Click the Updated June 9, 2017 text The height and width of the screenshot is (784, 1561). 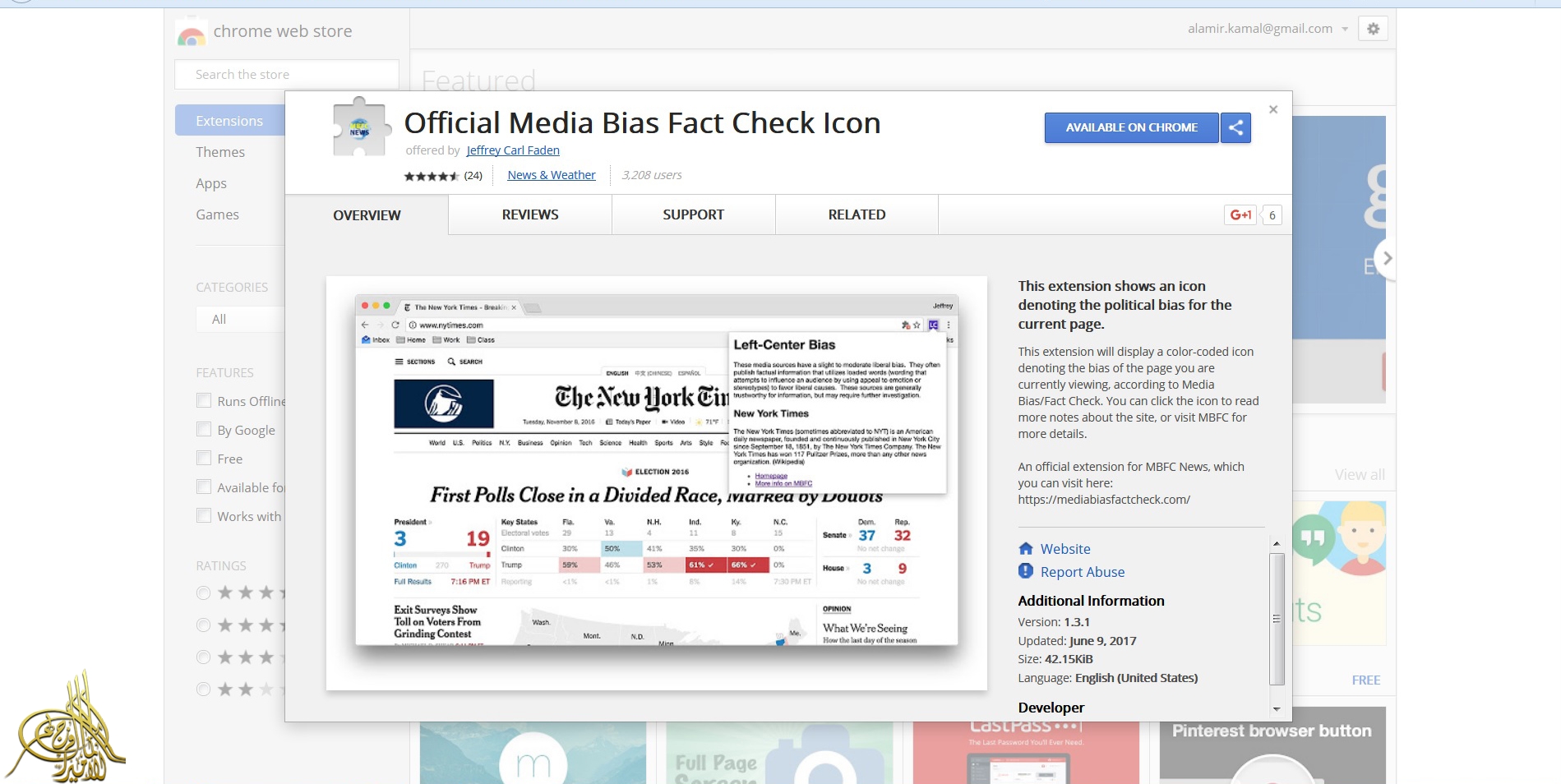tap(1077, 641)
